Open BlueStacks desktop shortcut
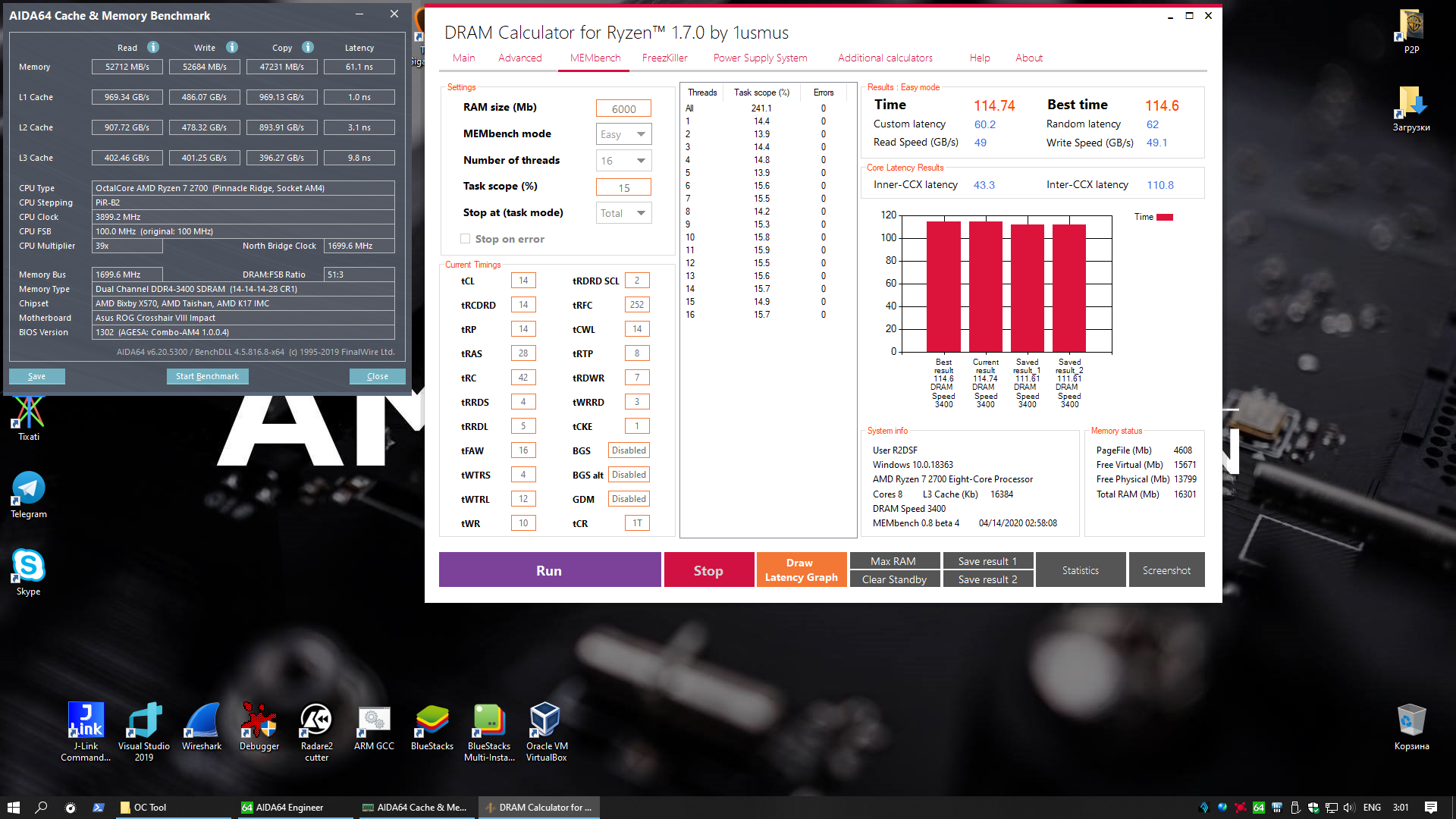The image size is (1456, 819). (432, 726)
